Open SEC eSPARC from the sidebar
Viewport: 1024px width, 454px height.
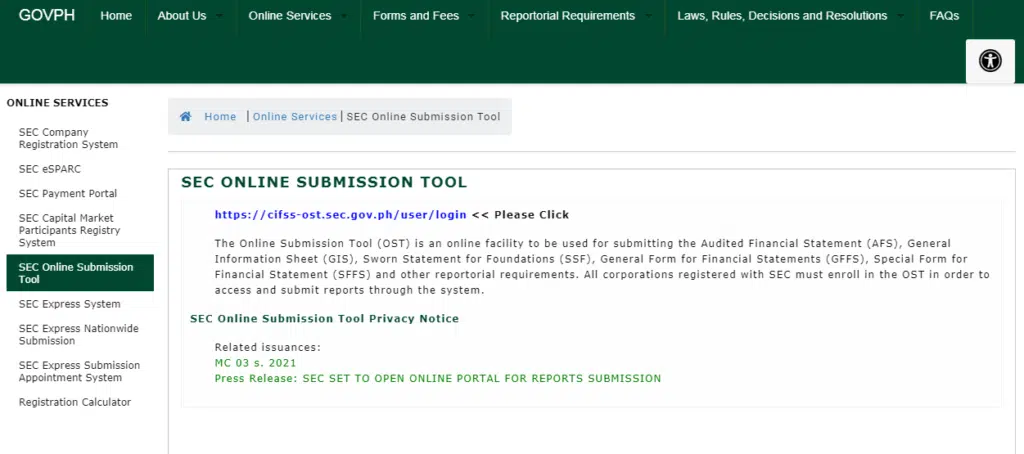click(x=50, y=169)
